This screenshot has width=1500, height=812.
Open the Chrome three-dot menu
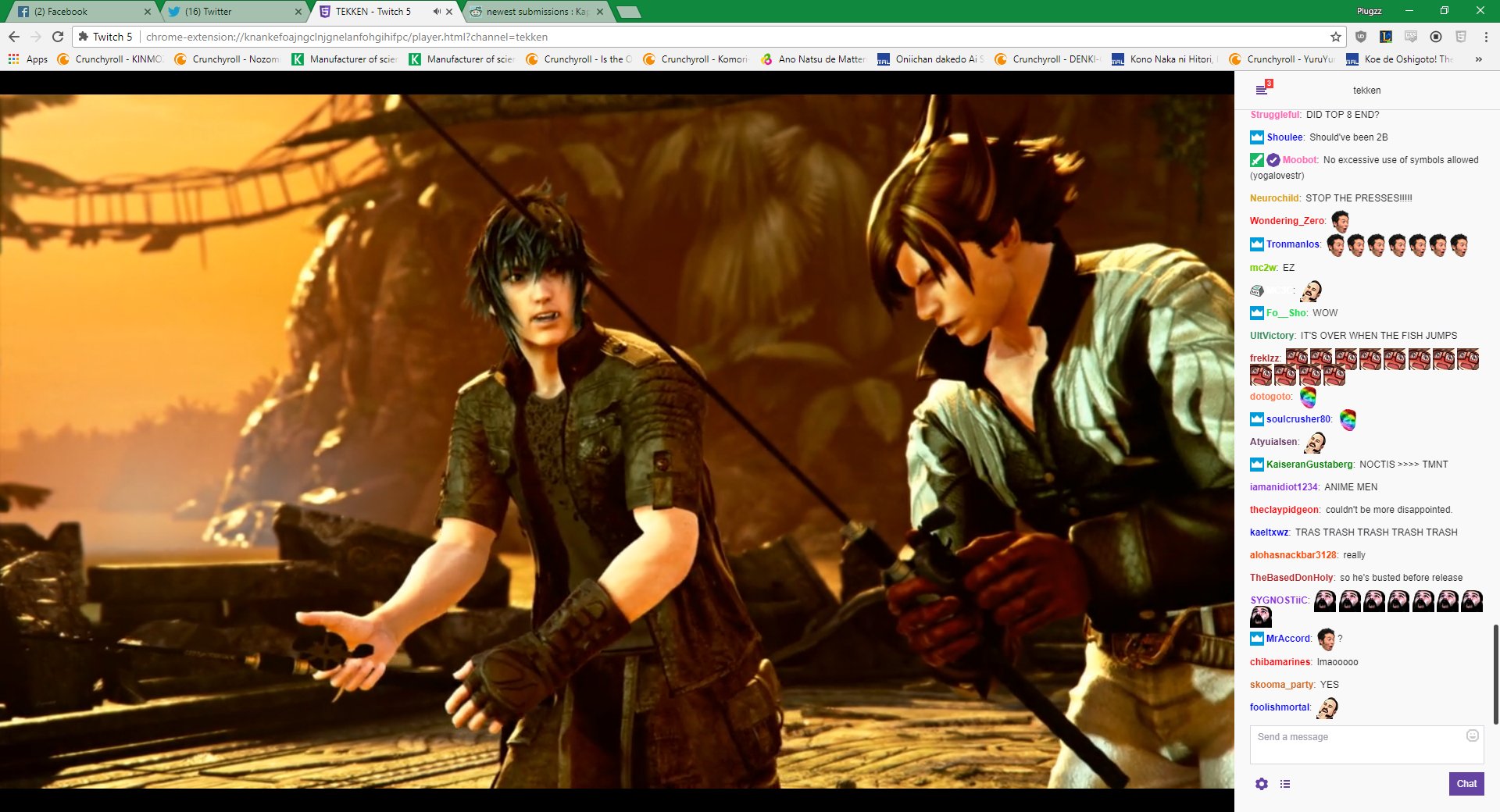[x=1486, y=37]
